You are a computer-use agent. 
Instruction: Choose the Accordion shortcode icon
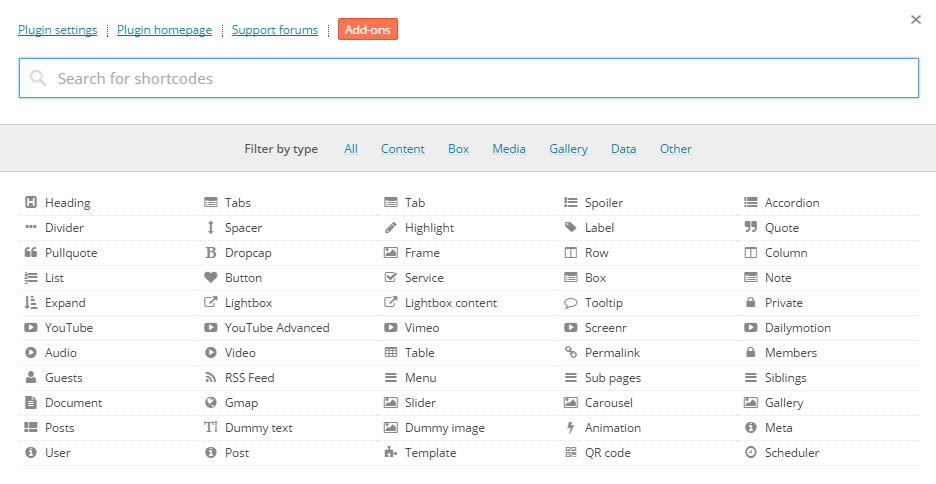750,202
